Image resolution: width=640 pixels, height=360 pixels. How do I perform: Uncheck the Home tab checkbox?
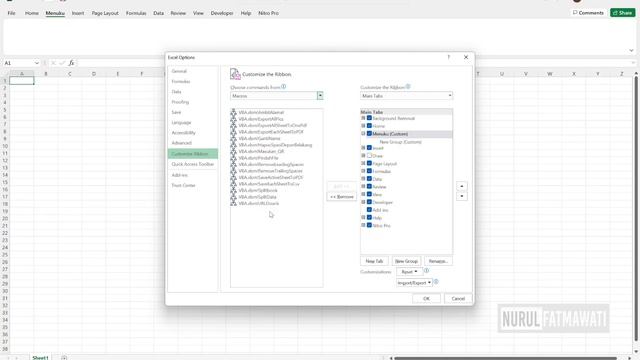point(369,126)
